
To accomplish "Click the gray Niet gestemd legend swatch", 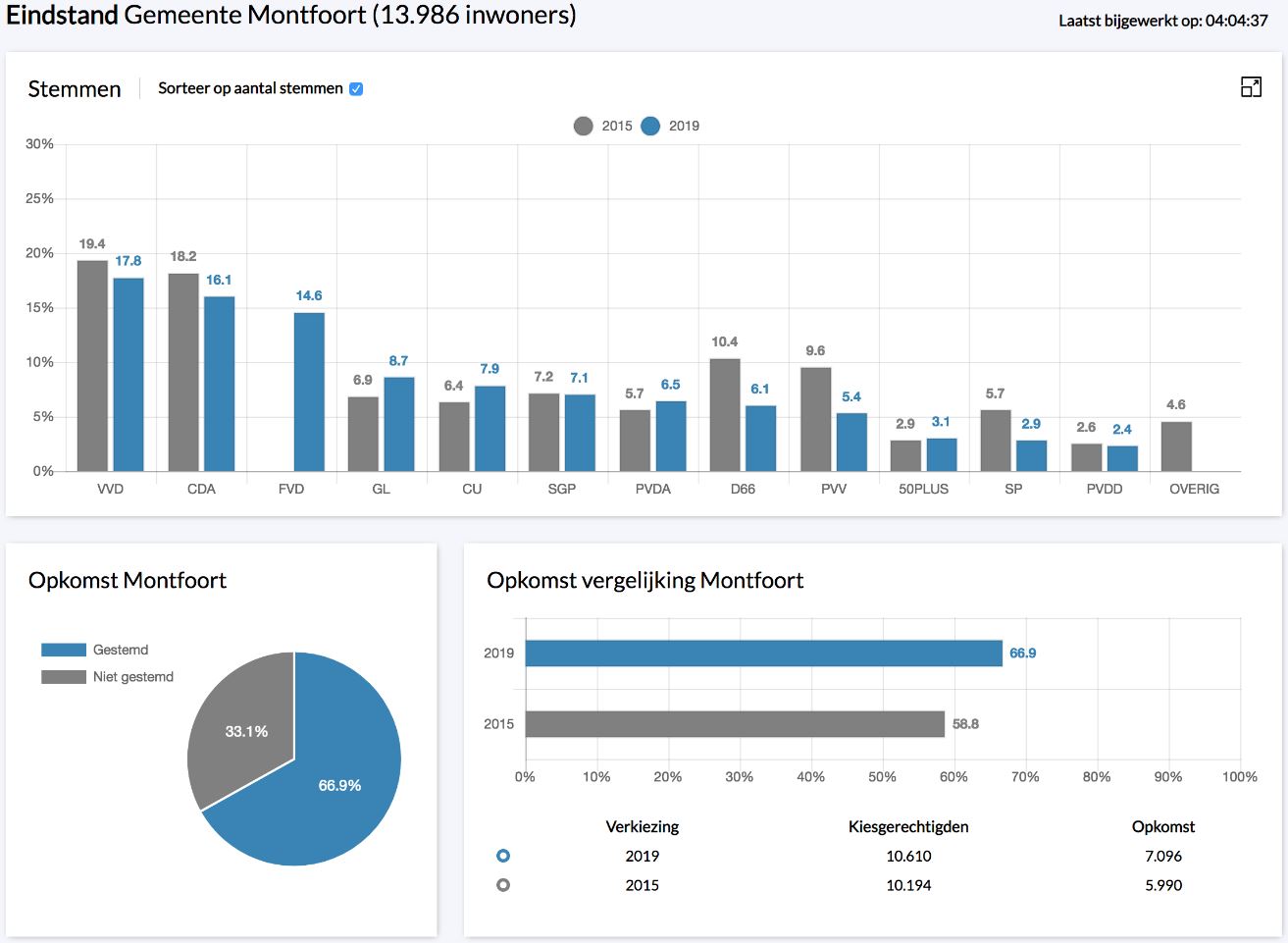I will pyautogui.click(x=64, y=677).
